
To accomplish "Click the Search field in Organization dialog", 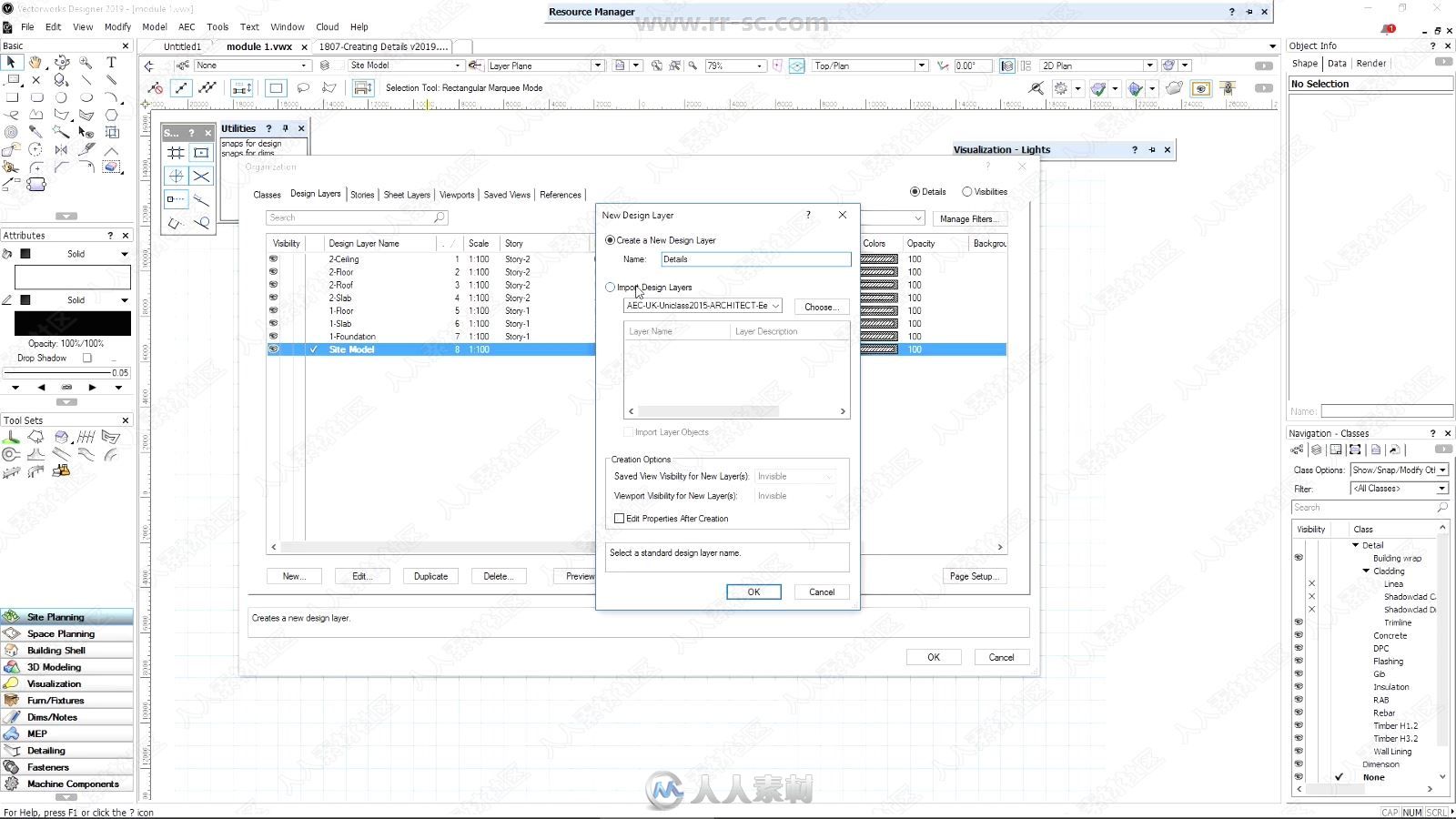I will click(x=357, y=218).
